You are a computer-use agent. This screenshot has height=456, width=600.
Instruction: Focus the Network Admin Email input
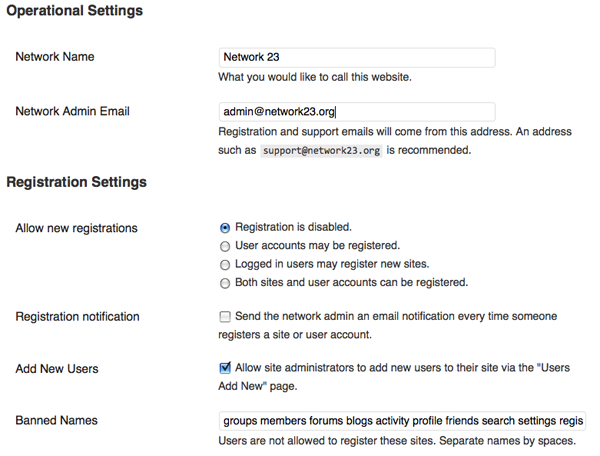(357, 112)
